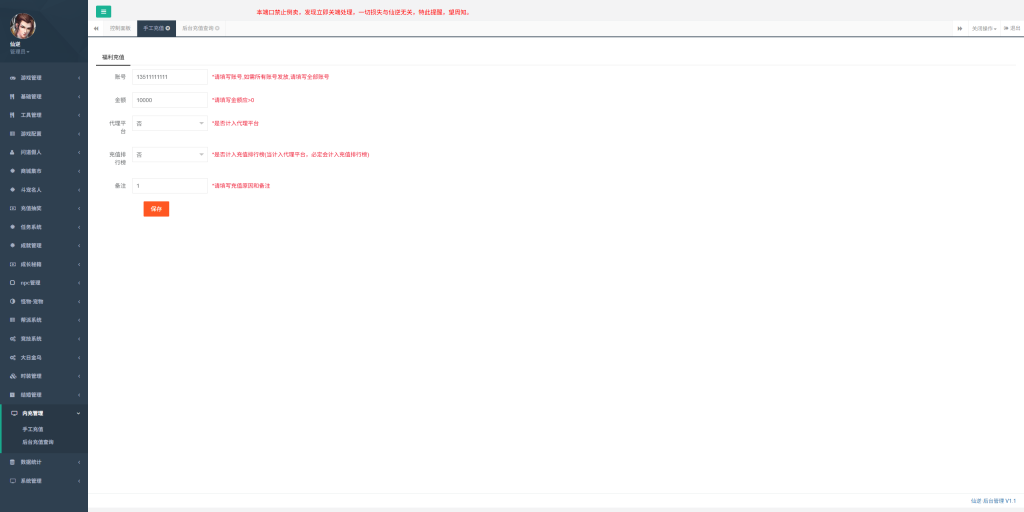Open the 关闭操作 dropdown menu

click(984, 28)
